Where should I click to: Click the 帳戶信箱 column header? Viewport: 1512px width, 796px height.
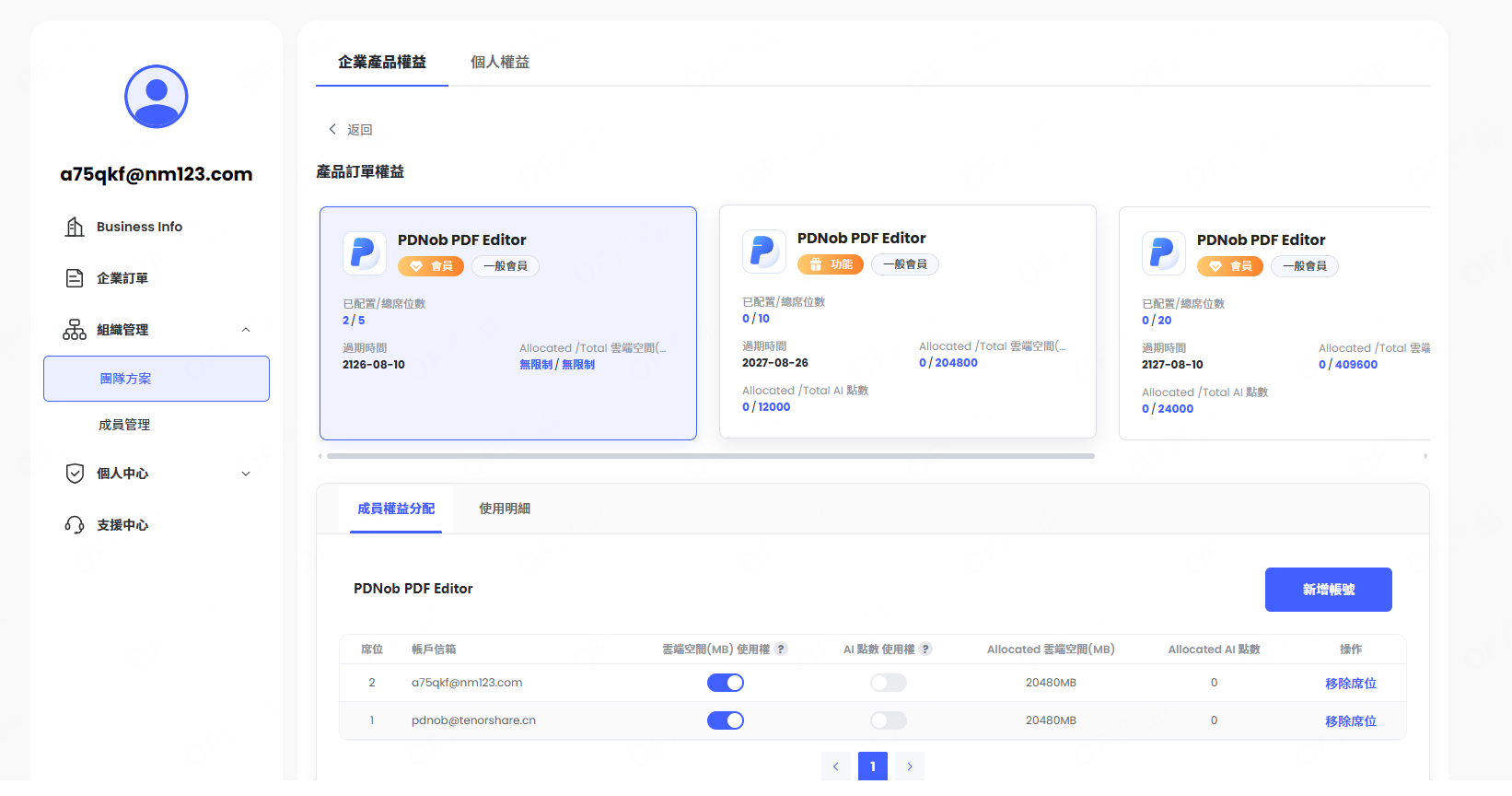[x=434, y=650]
